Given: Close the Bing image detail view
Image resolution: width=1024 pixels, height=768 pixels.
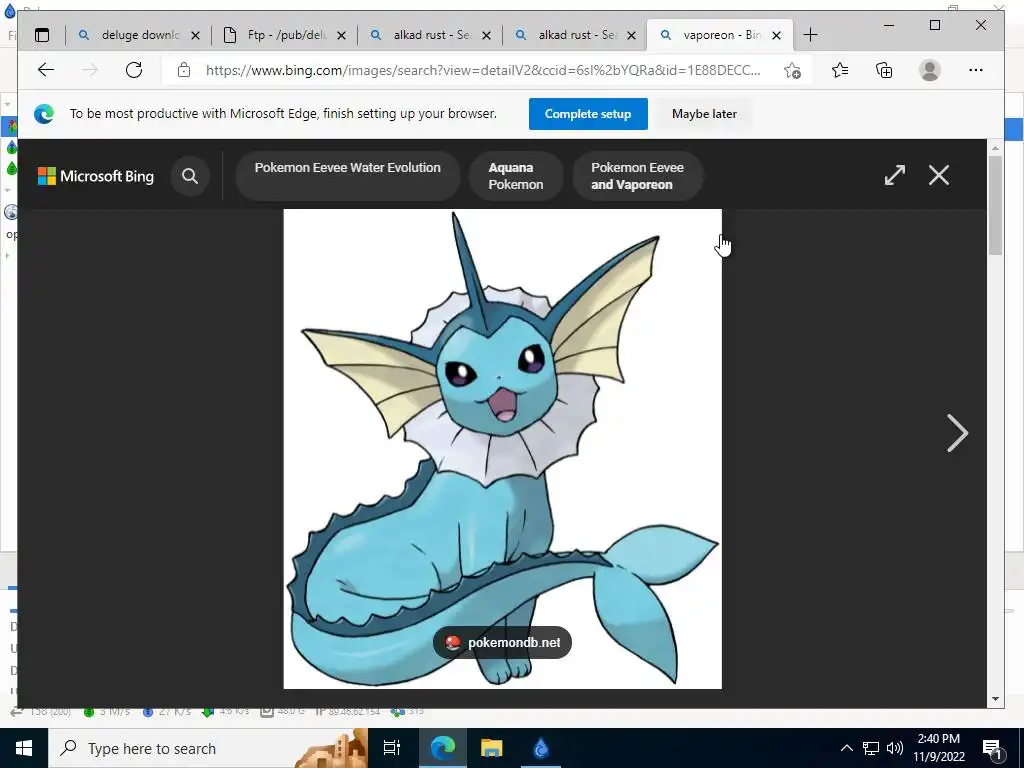Looking at the screenshot, I should click(939, 175).
